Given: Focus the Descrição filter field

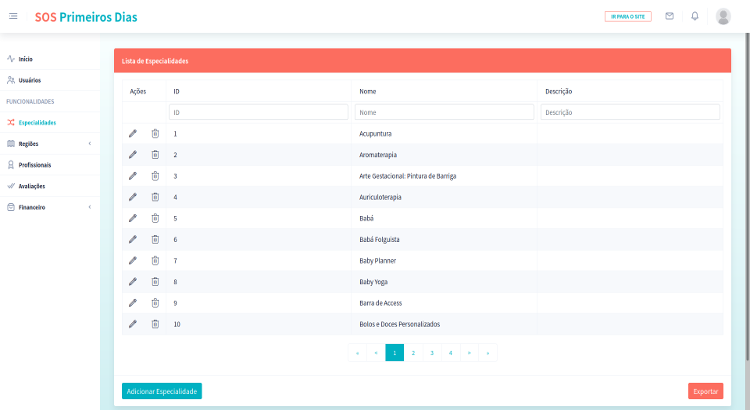Looking at the screenshot, I should tap(630, 112).
